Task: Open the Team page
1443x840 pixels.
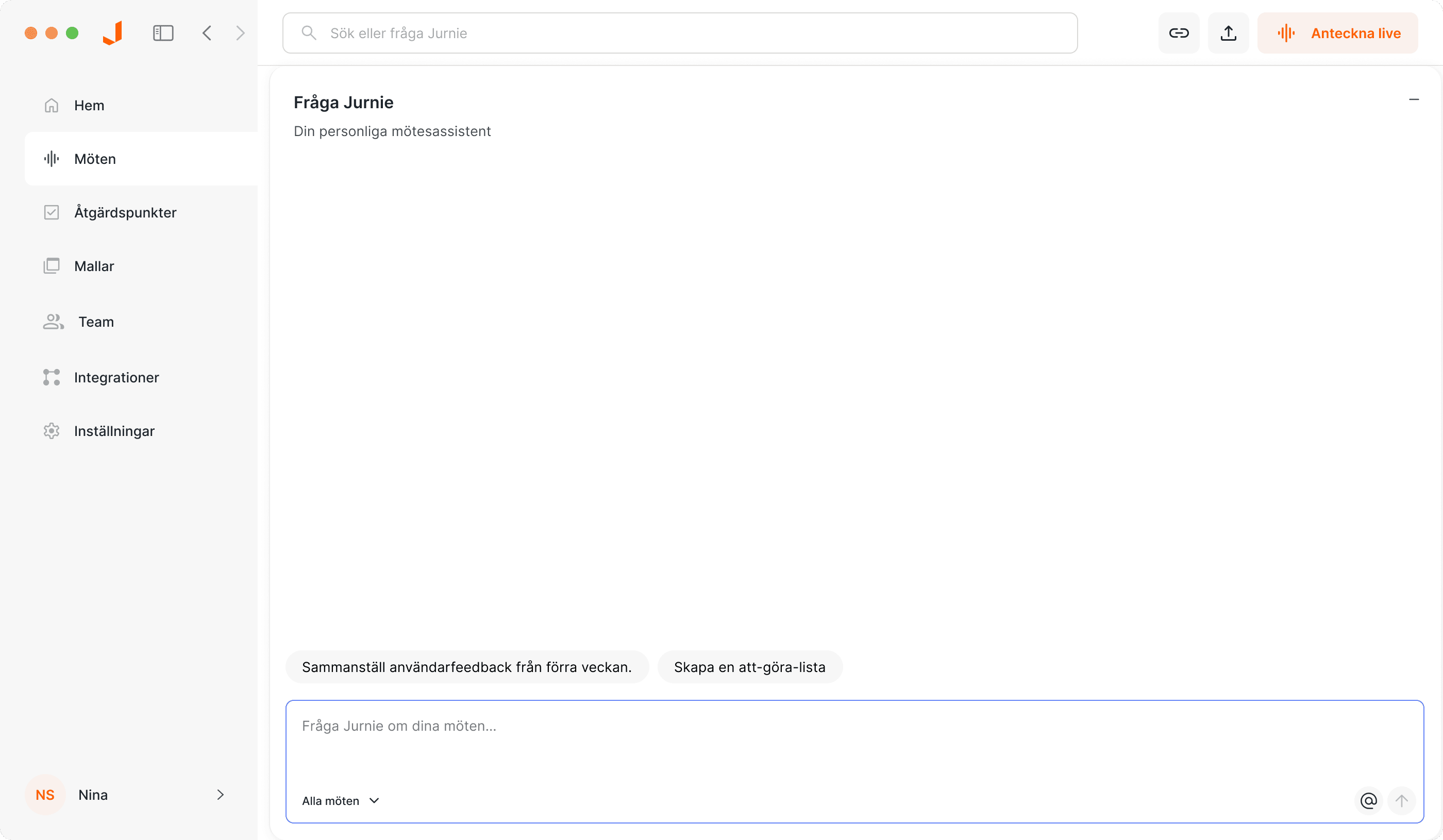Action: (96, 321)
